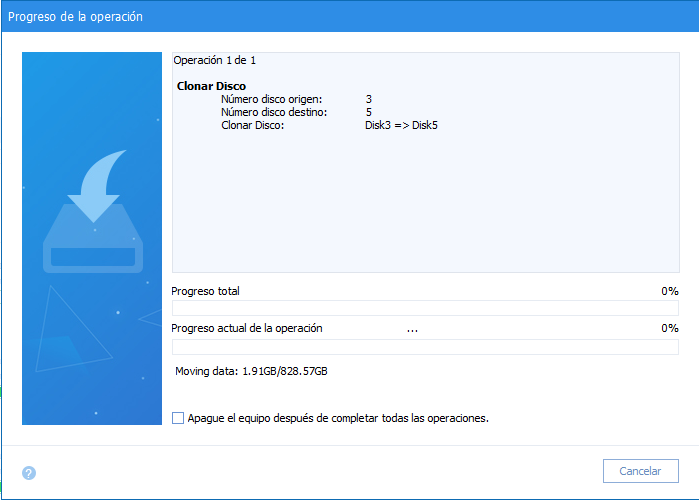Click the 'Número disco destino:' label

(x=274, y=112)
